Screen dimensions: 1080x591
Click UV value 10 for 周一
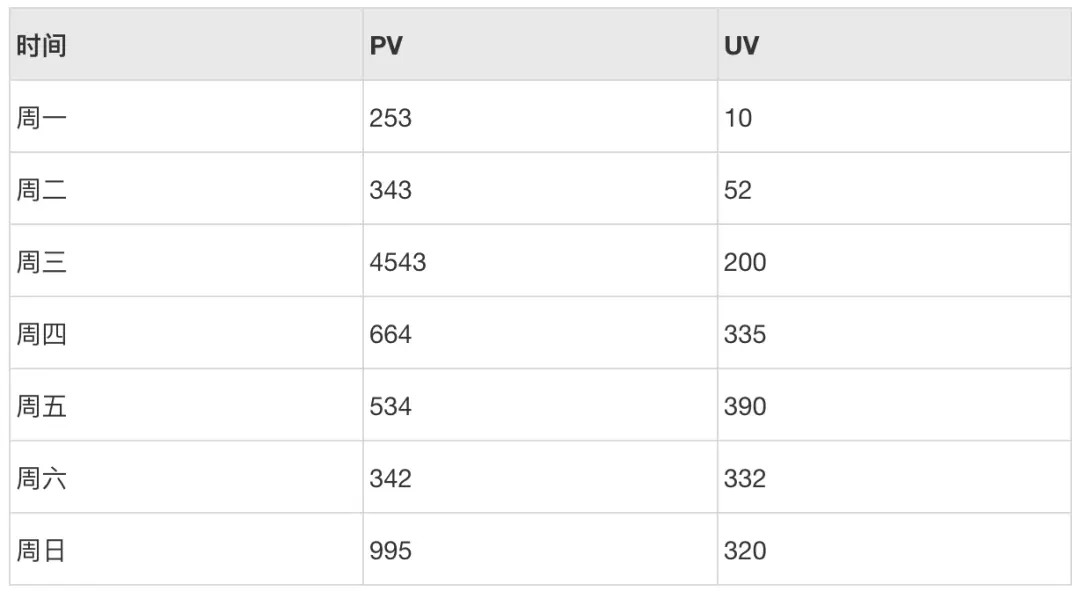pos(738,118)
